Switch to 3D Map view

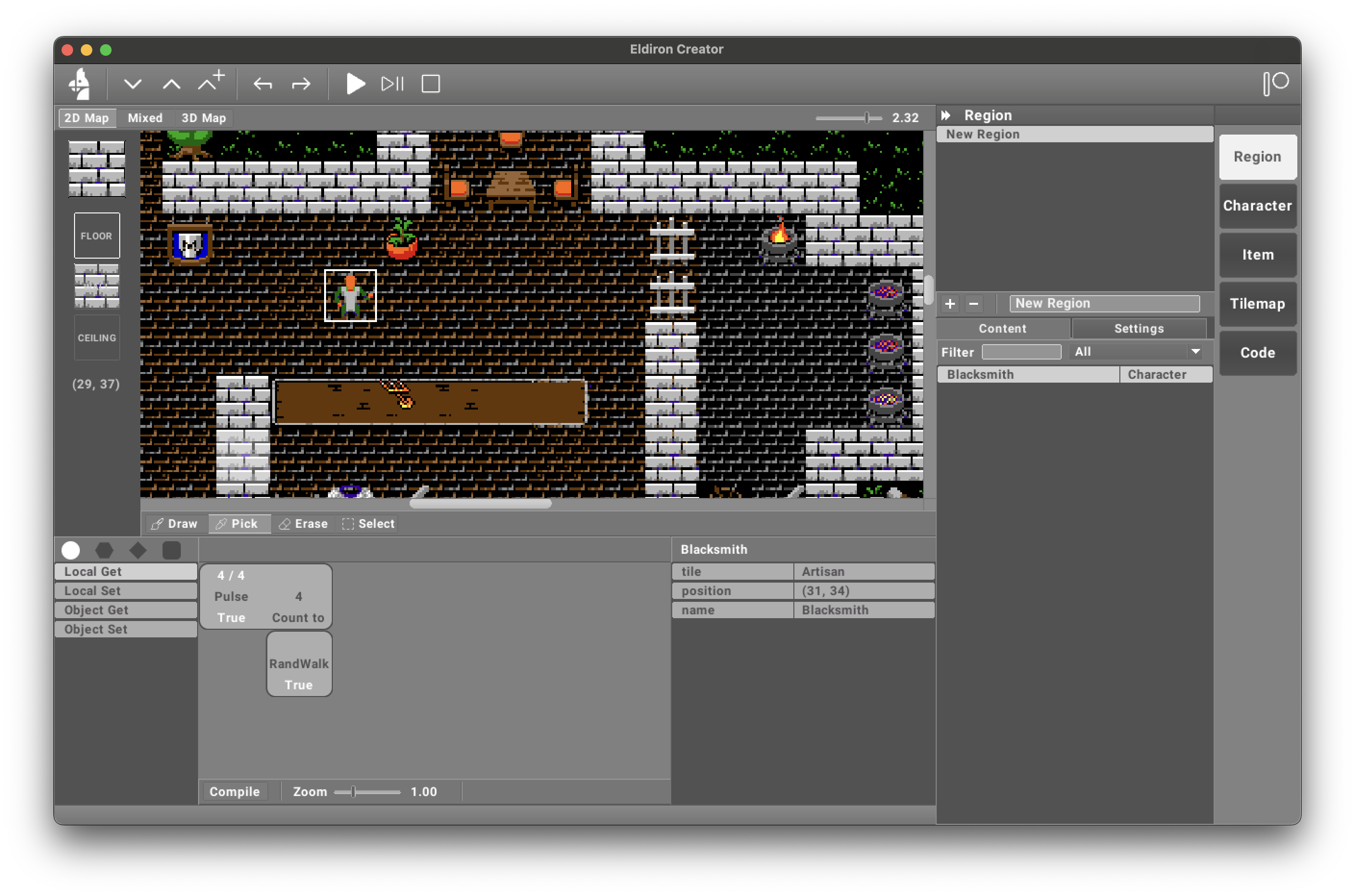tap(204, 118)
